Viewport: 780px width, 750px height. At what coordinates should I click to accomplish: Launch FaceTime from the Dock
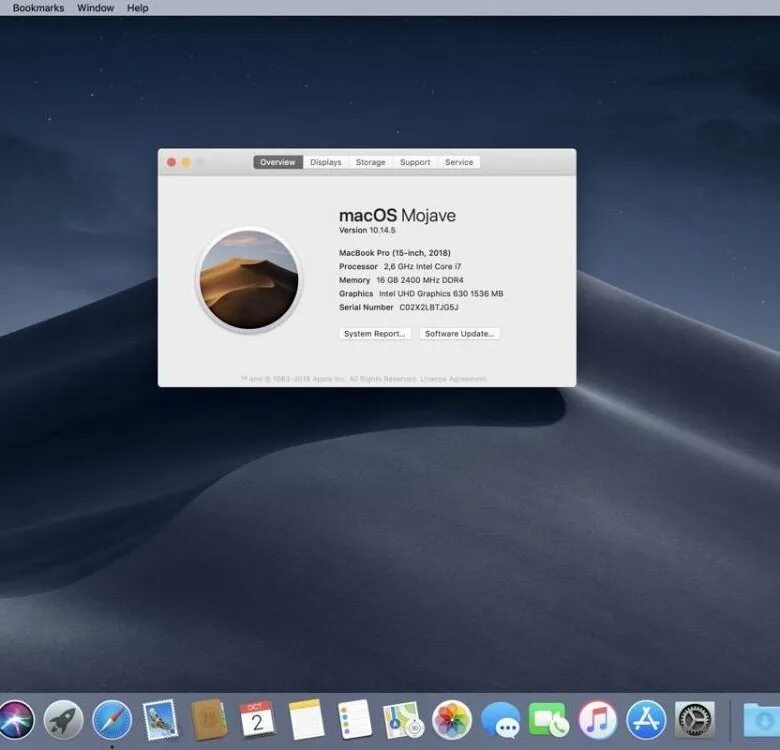coord(549,719)
